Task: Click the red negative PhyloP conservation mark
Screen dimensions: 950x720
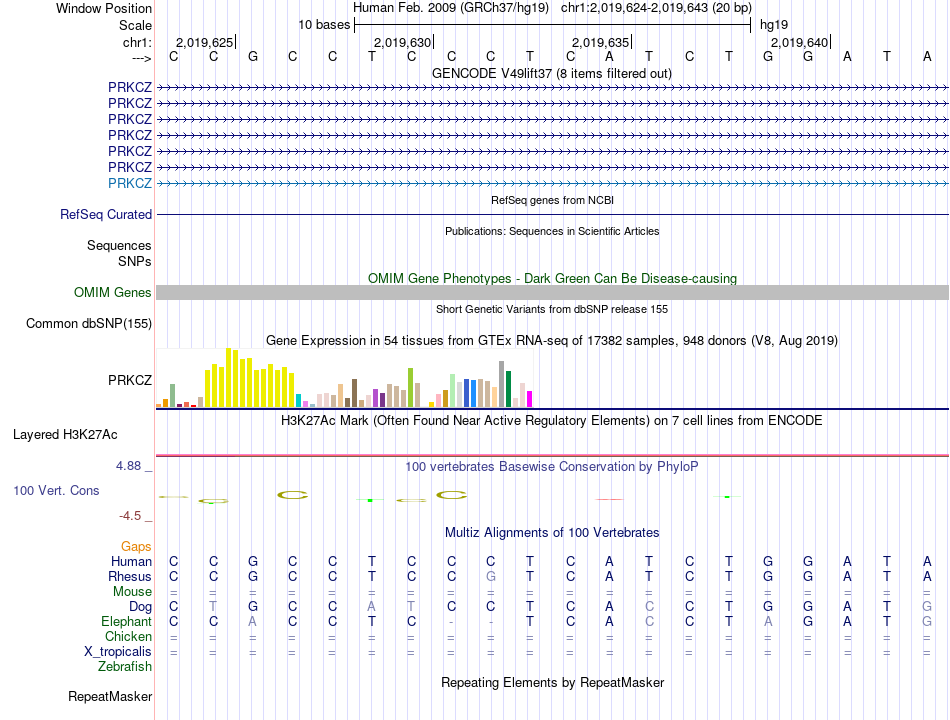Action: coord(609,499)
